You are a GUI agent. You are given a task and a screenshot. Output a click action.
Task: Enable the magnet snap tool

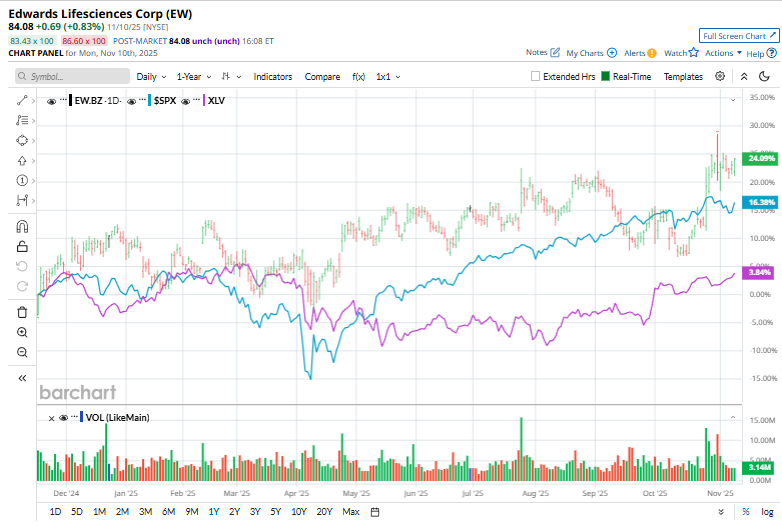(22, 226)
